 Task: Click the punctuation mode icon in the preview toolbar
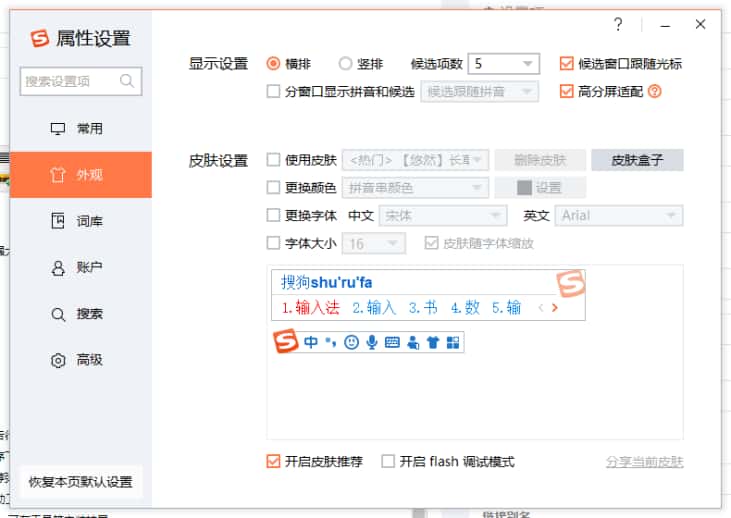click(x=331, y=342)
